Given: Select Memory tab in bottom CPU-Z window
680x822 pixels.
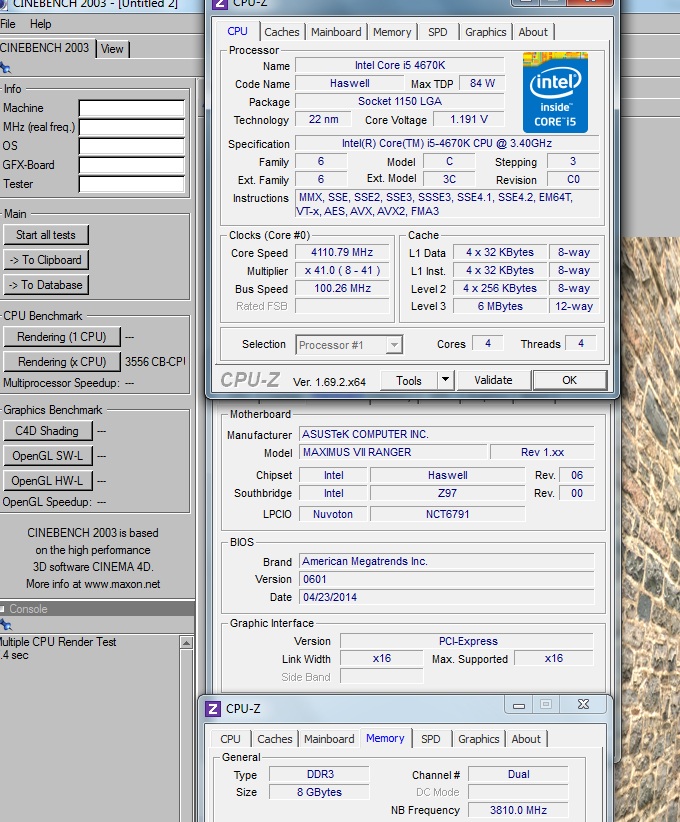Looking at the screenshot, I should point(385,738).
